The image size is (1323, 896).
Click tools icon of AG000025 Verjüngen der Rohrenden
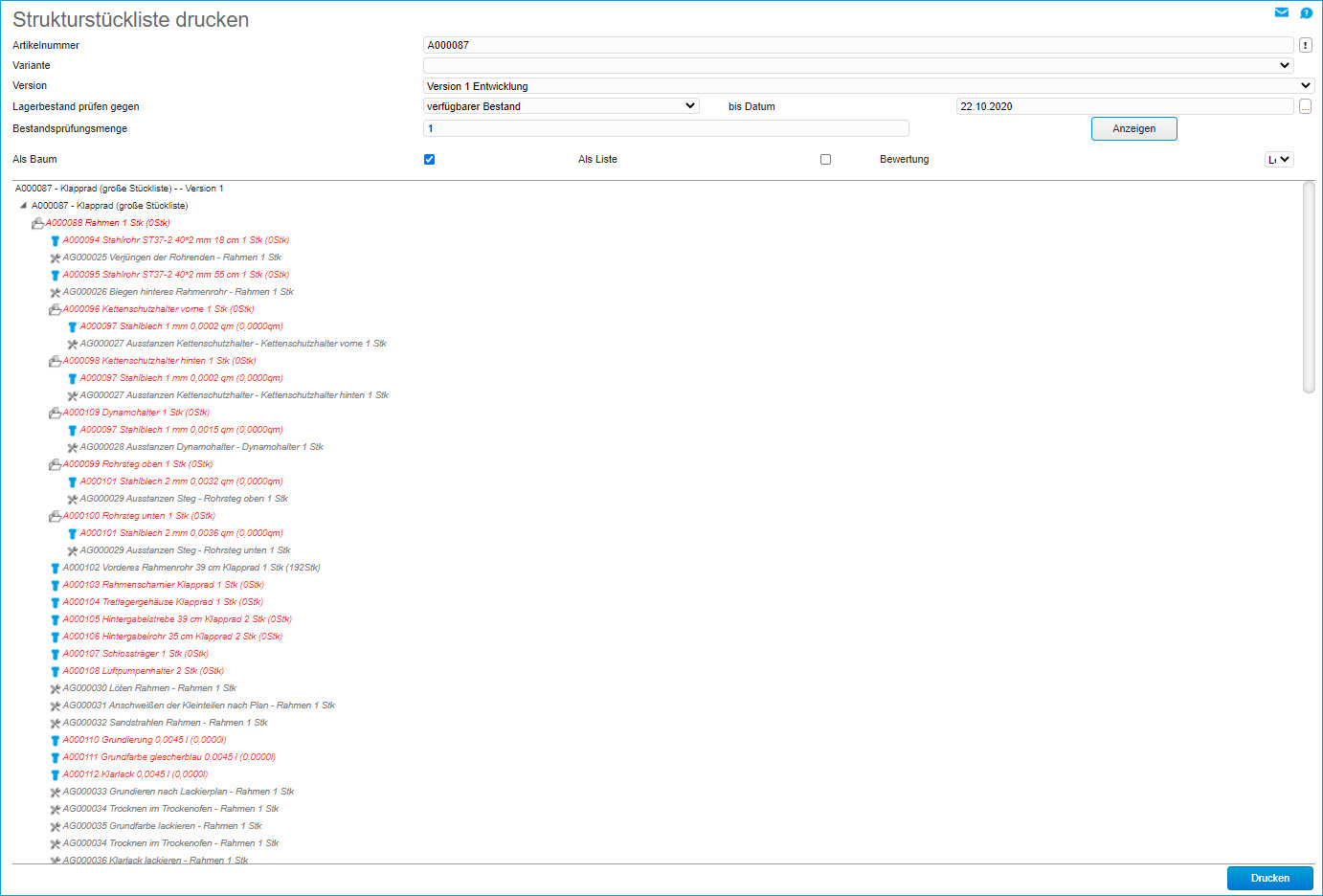(x=55, y=258)
